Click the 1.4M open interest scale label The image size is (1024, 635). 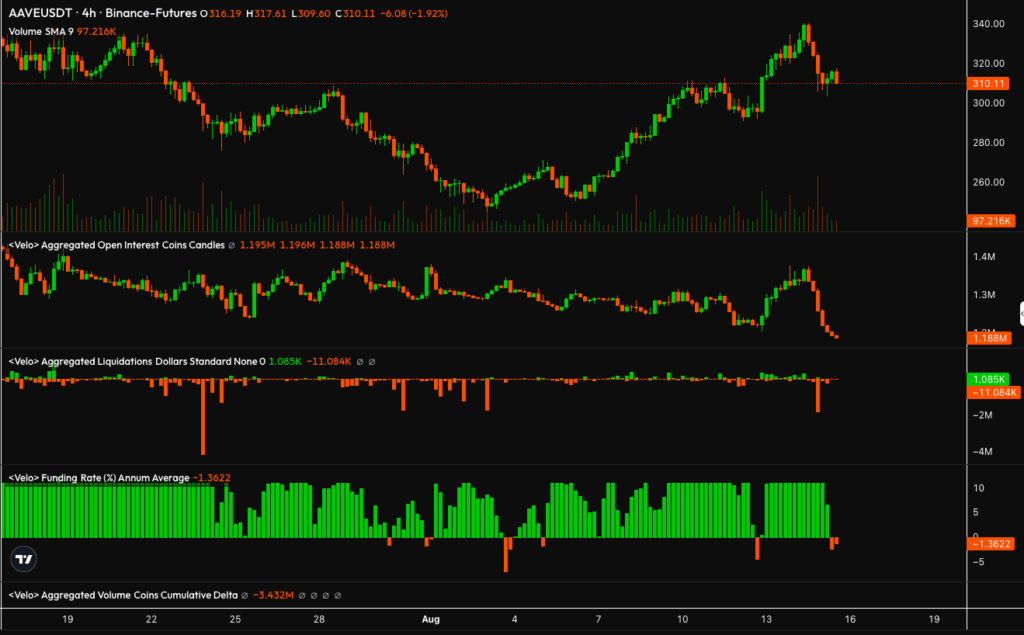click(984, 257)
